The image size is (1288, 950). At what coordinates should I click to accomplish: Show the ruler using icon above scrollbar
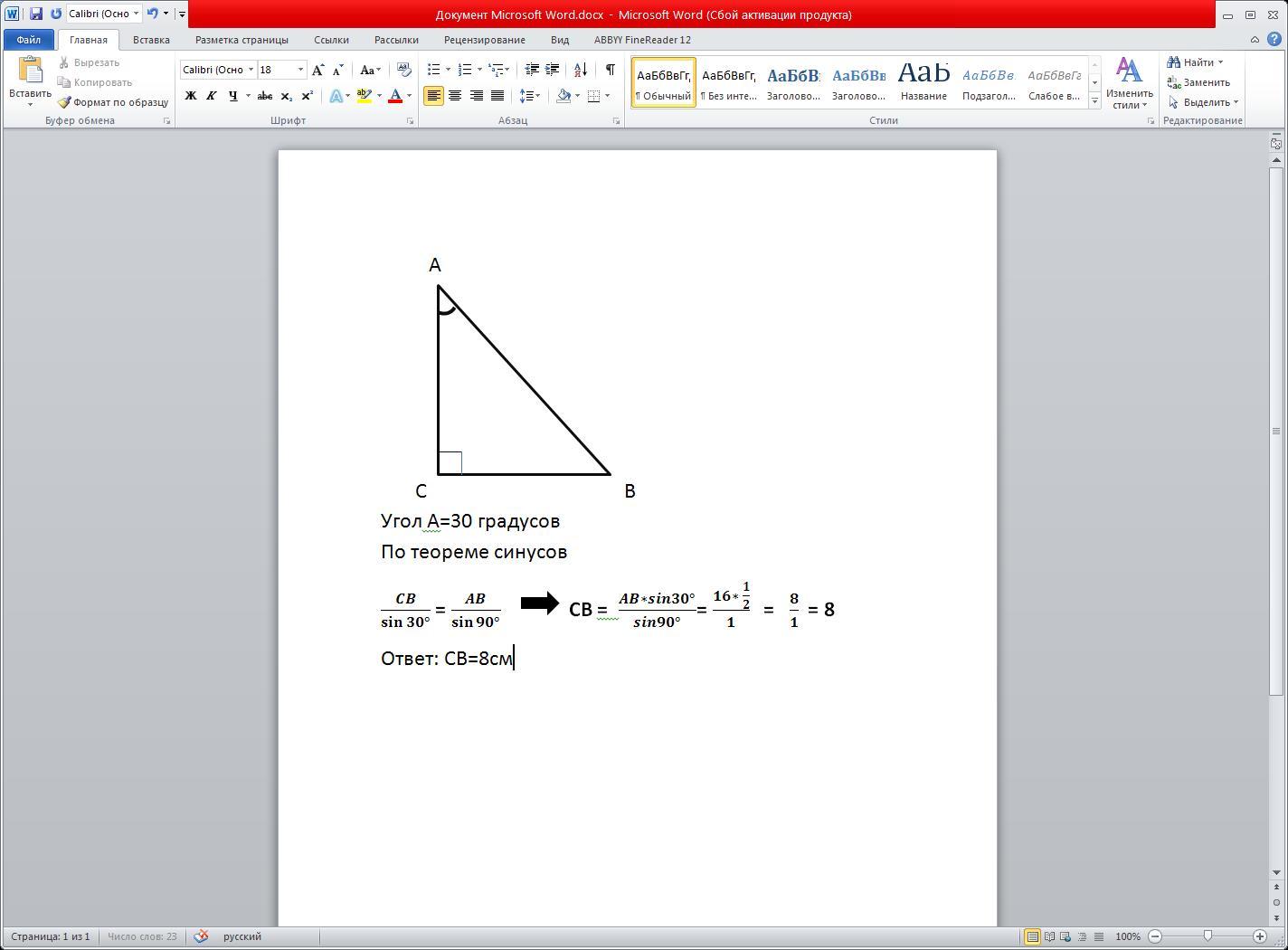1276,143
